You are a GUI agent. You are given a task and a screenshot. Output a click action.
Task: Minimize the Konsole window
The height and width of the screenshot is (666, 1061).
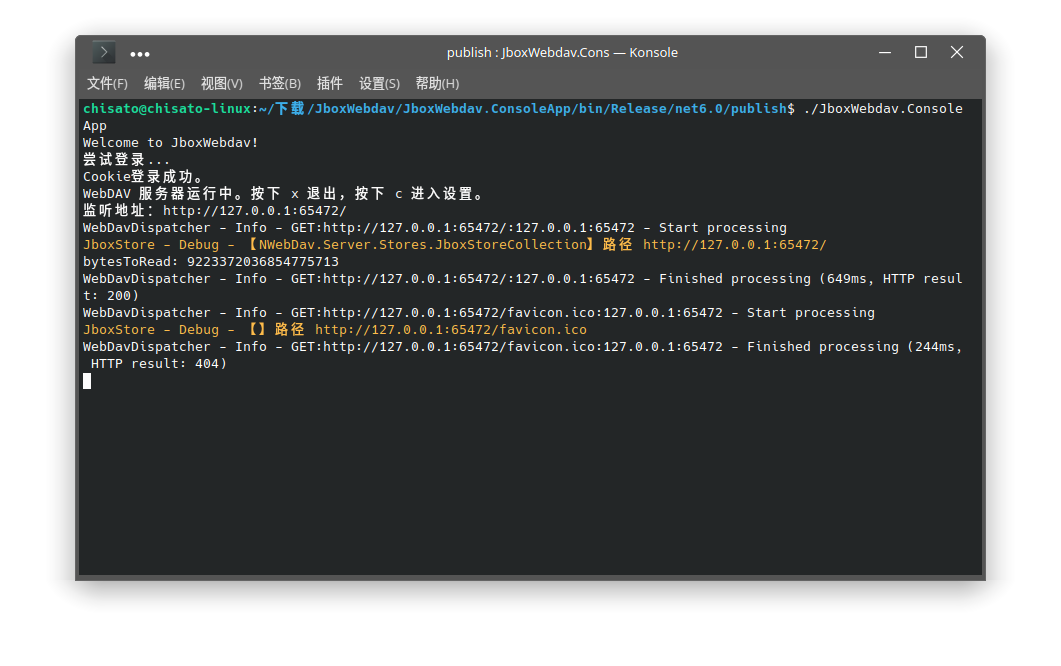click(884, 52)
